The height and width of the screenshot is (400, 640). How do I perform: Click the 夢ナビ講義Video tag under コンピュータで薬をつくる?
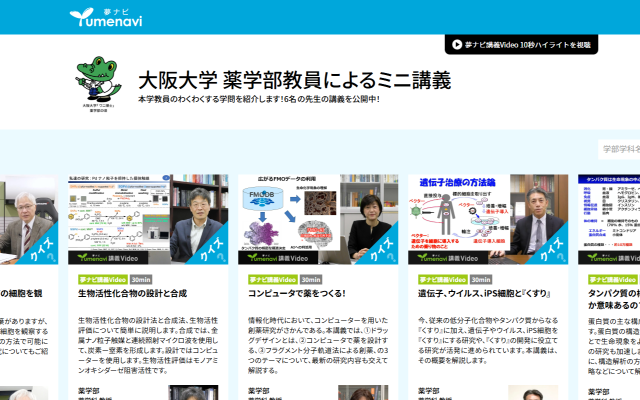tap(273, 280)
